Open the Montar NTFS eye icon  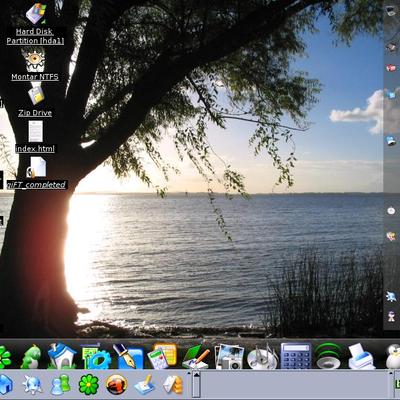coord(35,60)
